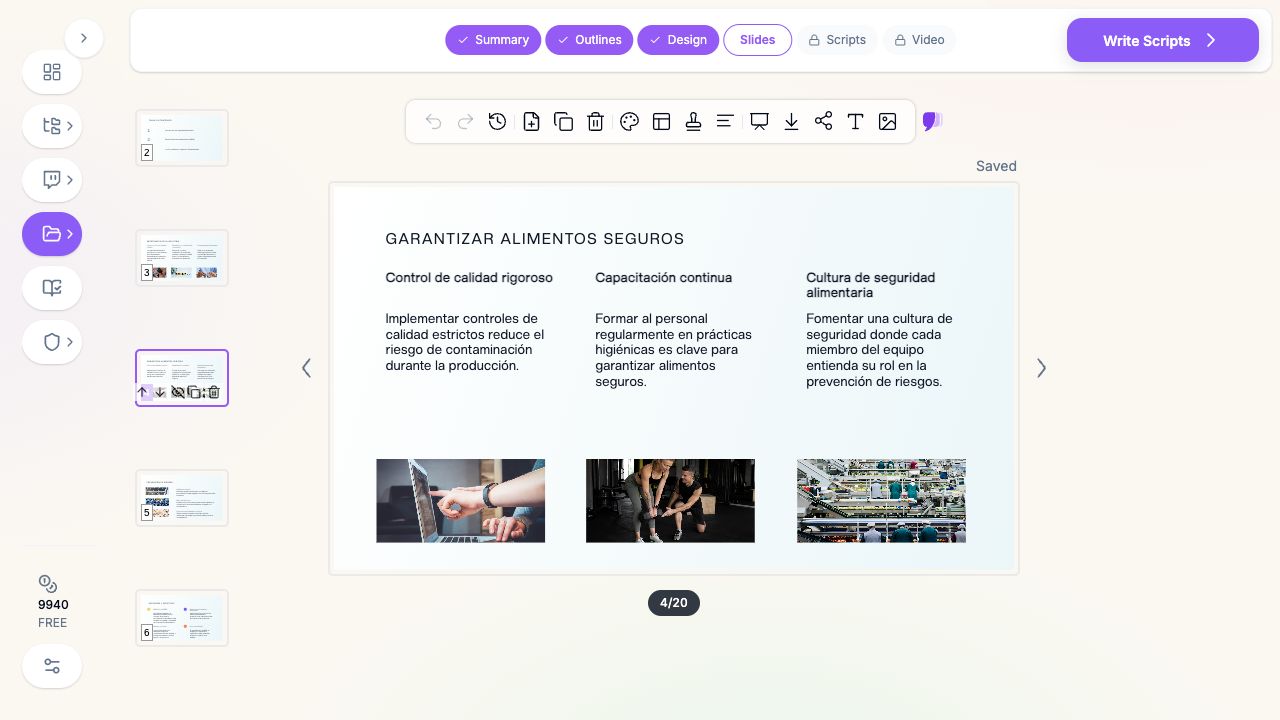The height and width of the screenshot is (720, 1280).
Task: Open the slide layout tool
Action: [661, 122]
